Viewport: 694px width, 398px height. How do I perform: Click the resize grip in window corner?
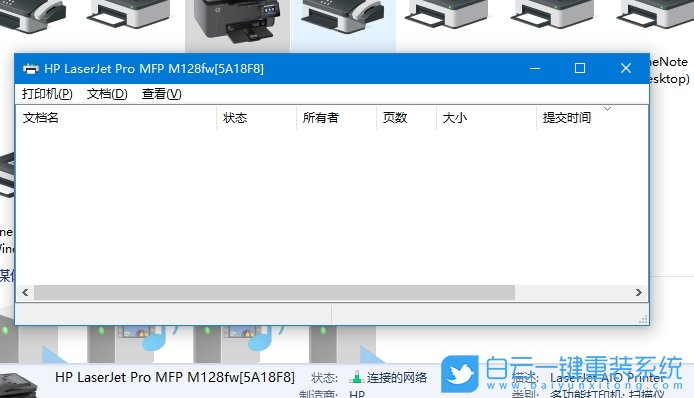pyautogui.click(x=643, y=319)
